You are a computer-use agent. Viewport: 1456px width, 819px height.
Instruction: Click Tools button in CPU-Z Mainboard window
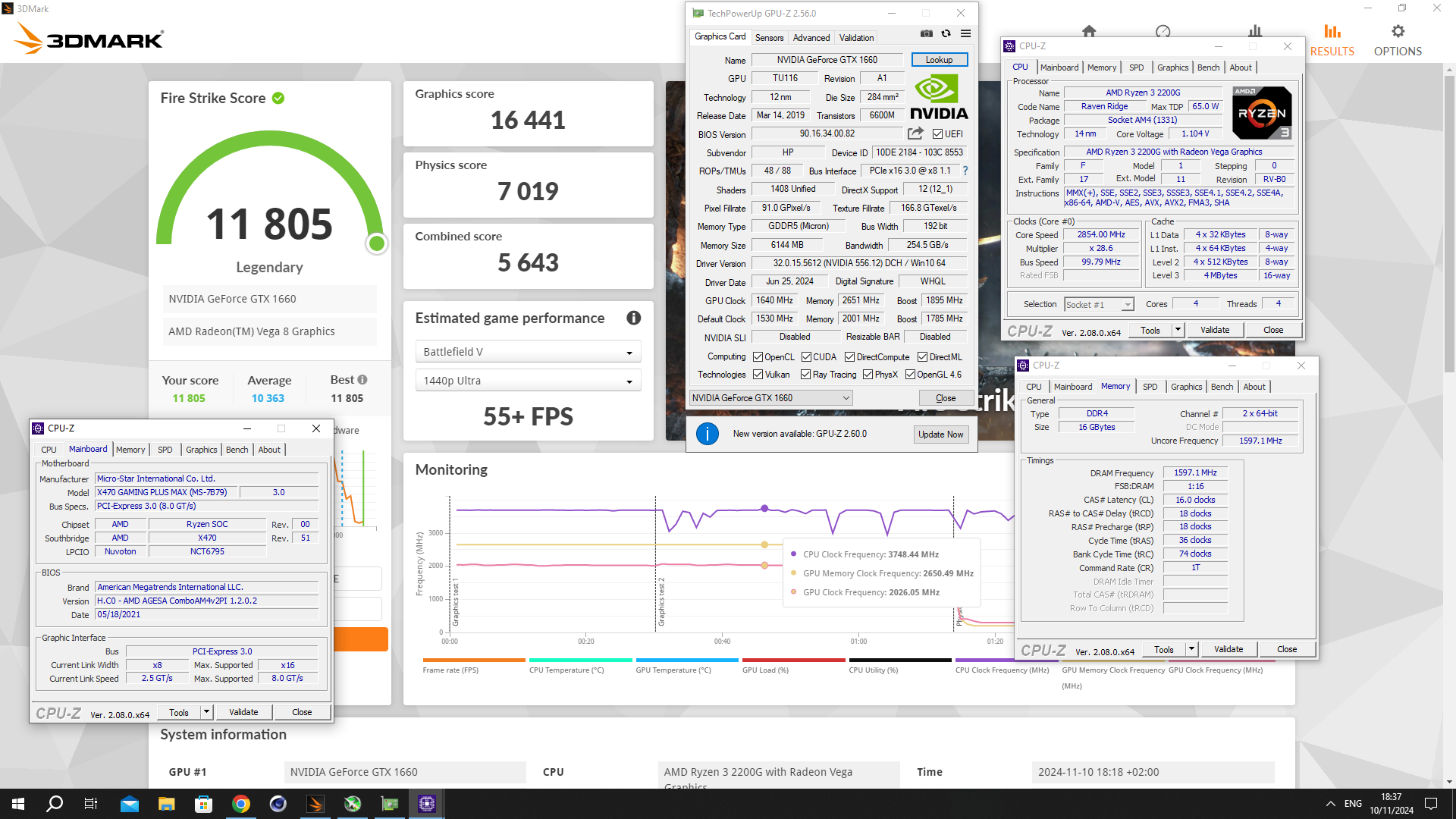click(179, 712)
